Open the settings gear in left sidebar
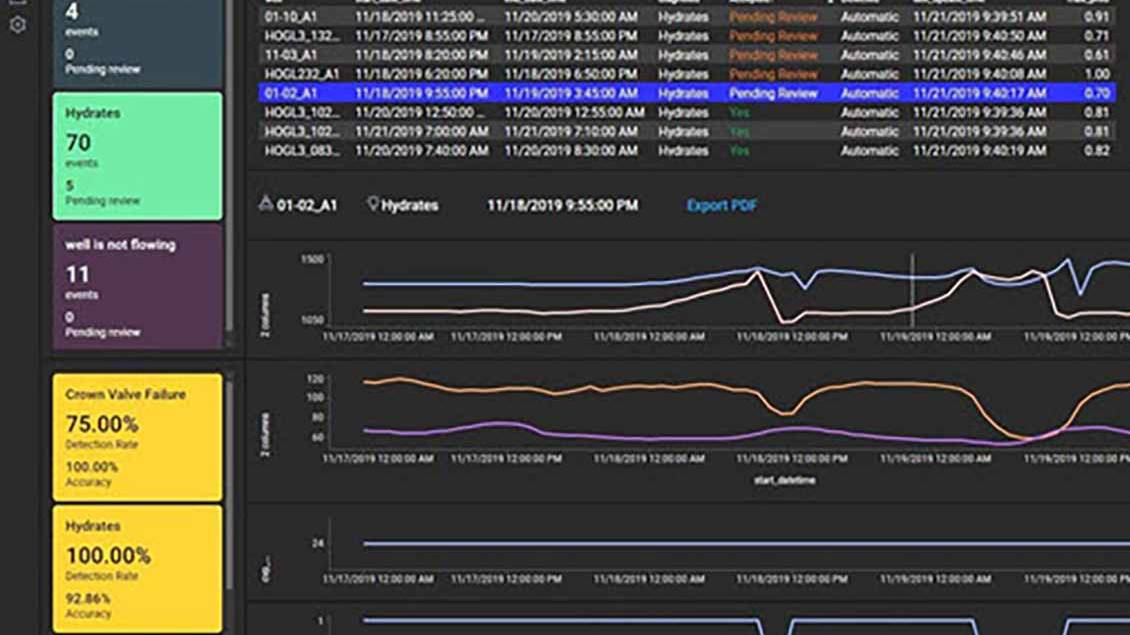 (18, 25)
